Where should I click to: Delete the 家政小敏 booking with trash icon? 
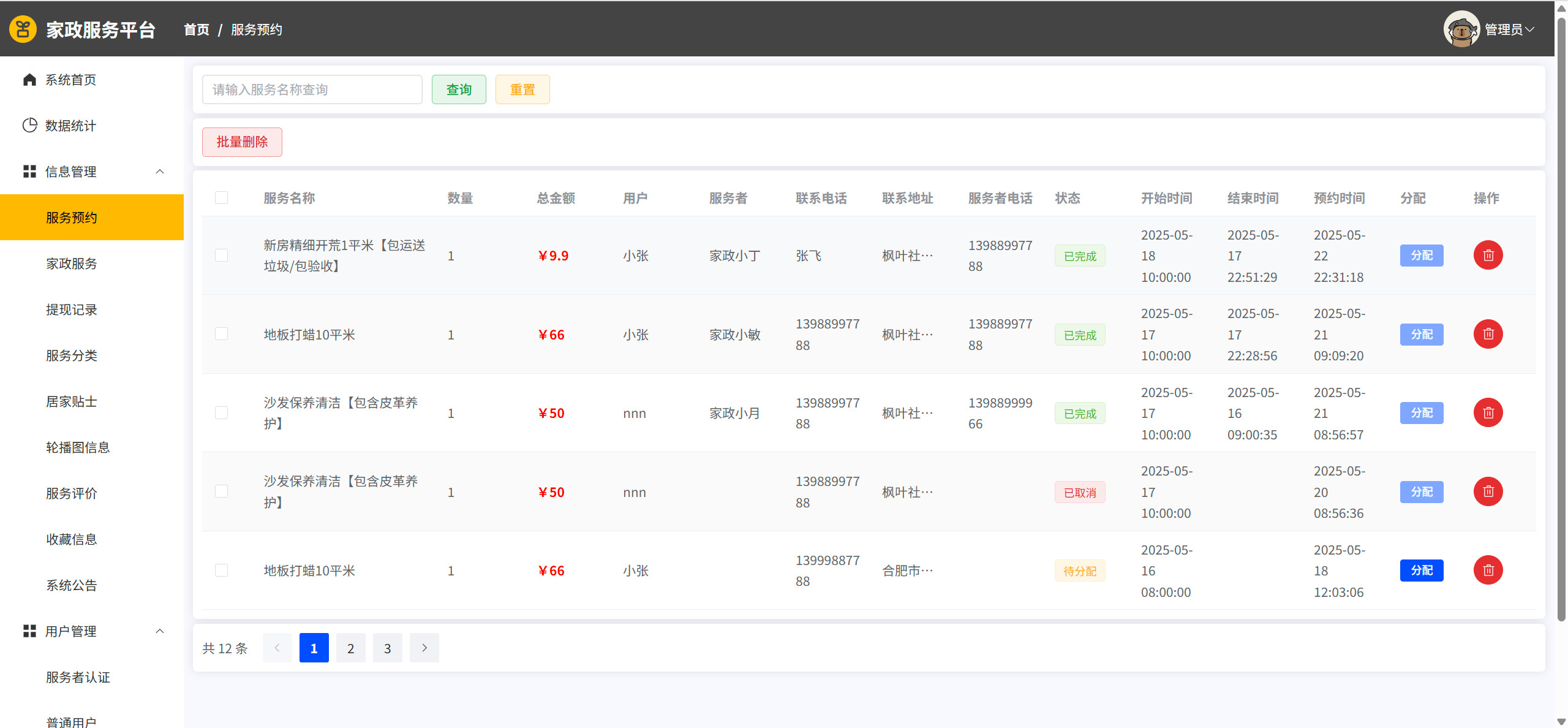[x=1488, y=335]
